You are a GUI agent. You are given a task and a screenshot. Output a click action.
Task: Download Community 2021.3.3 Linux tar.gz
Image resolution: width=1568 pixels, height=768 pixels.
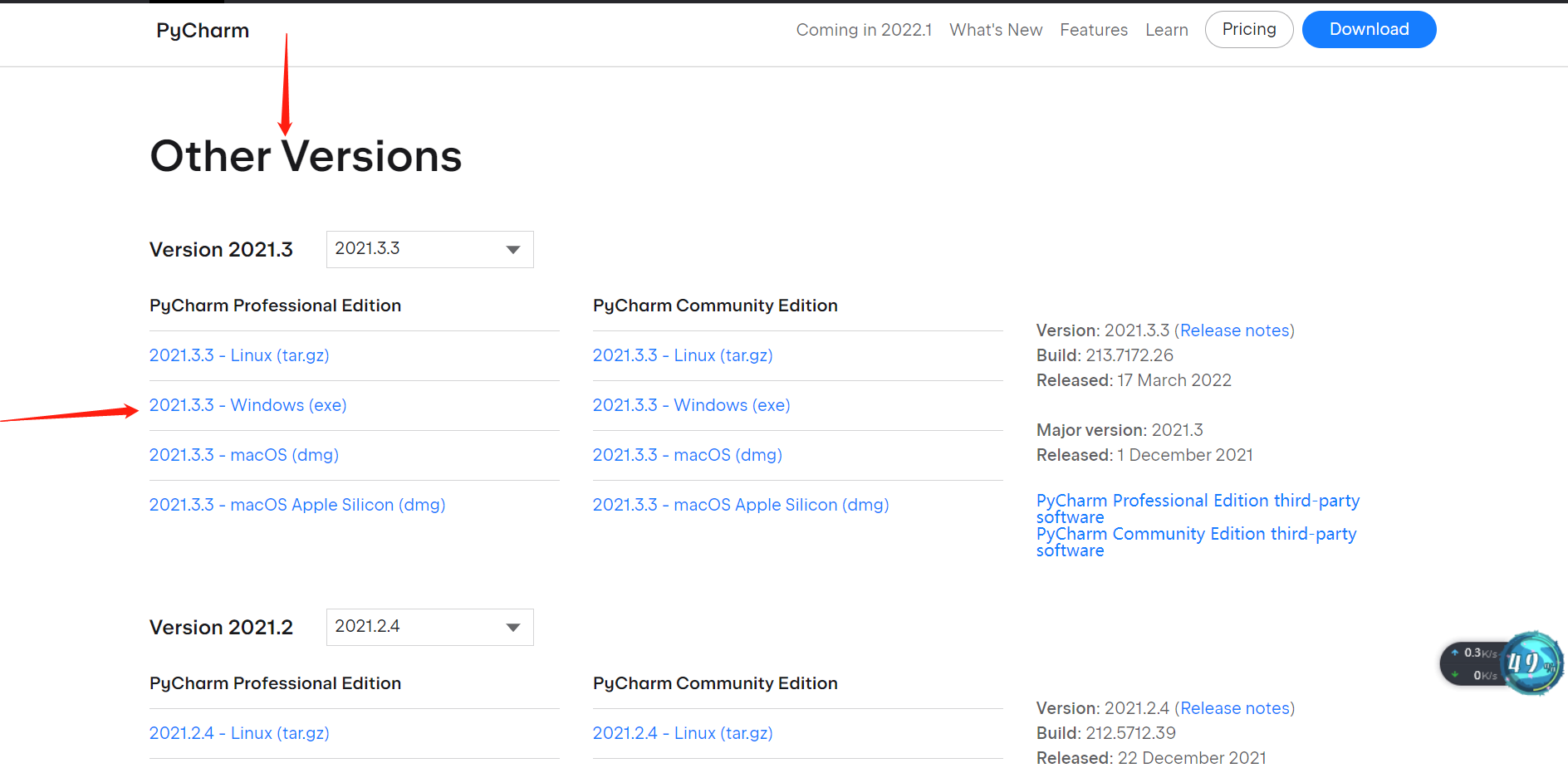coord(683,355)
